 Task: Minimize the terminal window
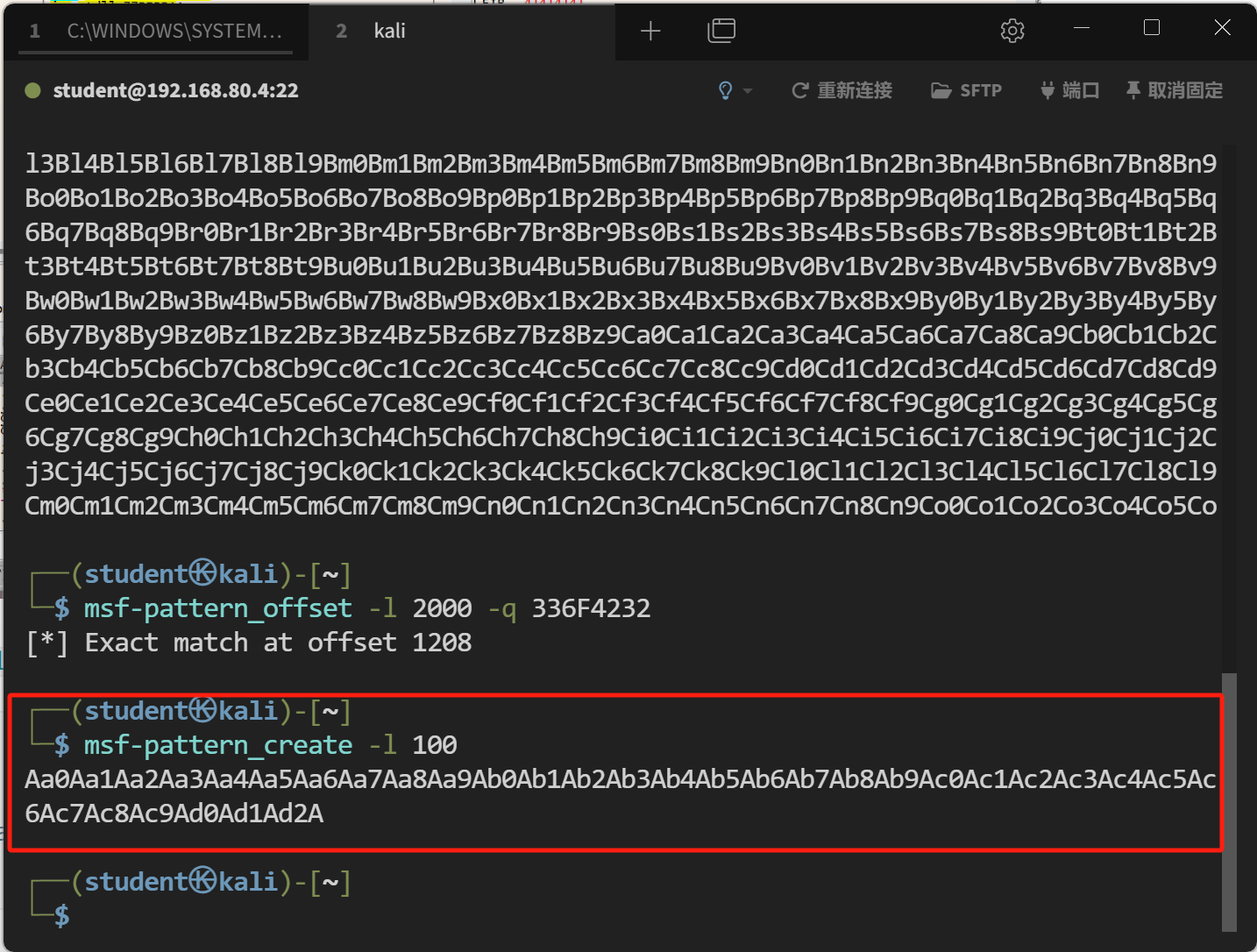[x=1082, y=28]
